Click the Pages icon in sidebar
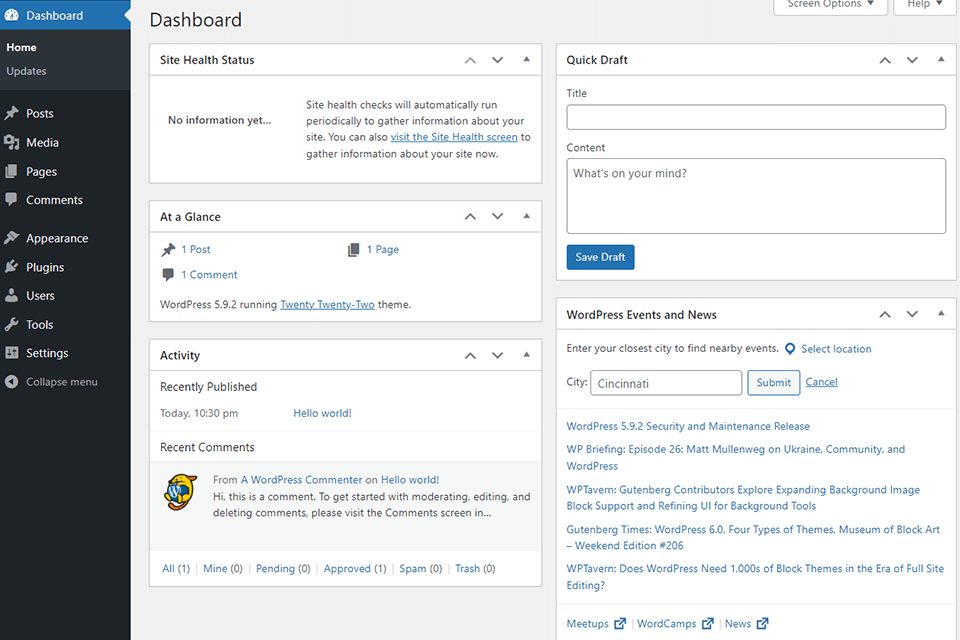Screen dimensions: 960x640 coord(12,172)
